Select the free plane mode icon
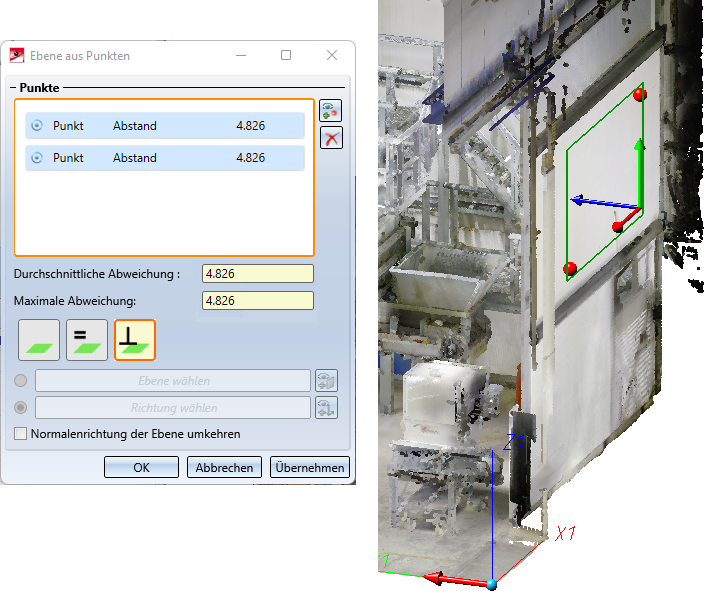Viewport: 704px width, 591px height. pyautogui.click(x=39, y=340)
